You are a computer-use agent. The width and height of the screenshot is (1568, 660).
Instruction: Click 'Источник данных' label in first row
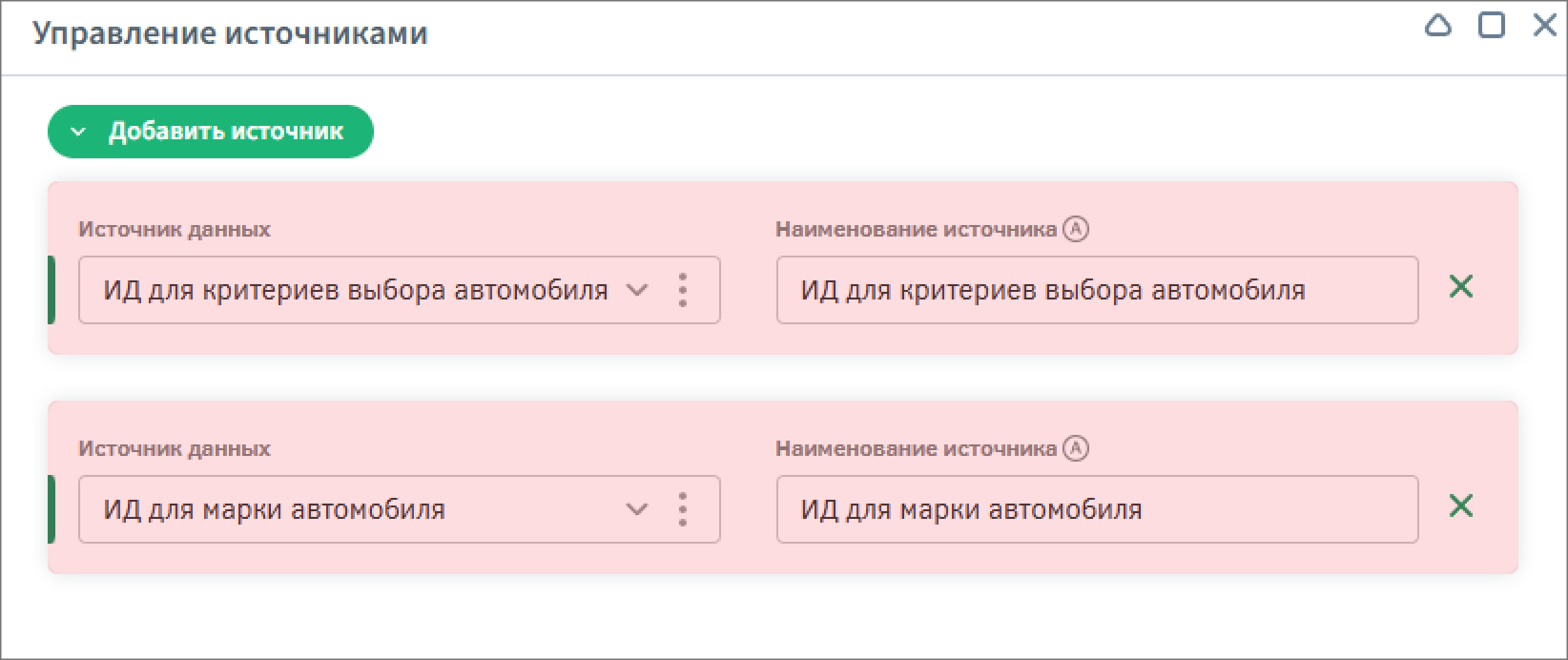tap(175, 229)
